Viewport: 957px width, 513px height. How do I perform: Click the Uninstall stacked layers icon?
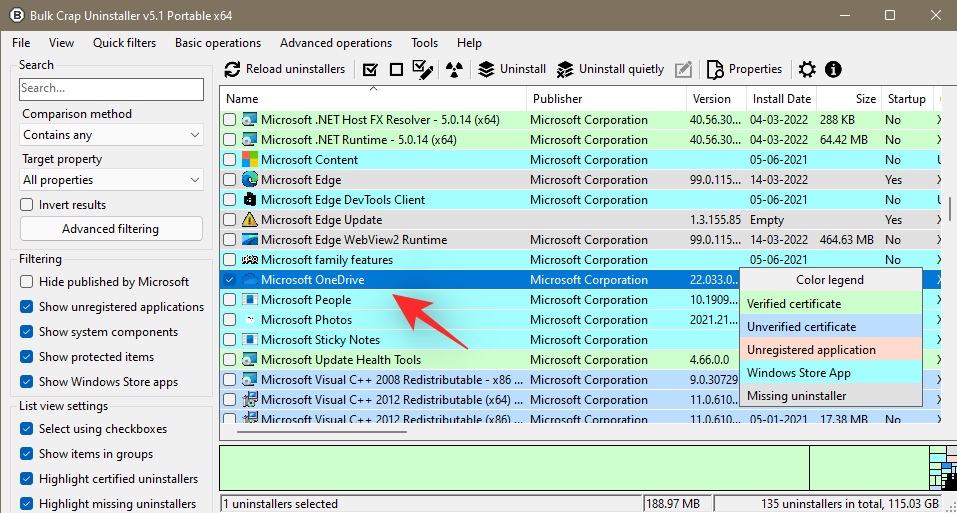click(486, 69)
